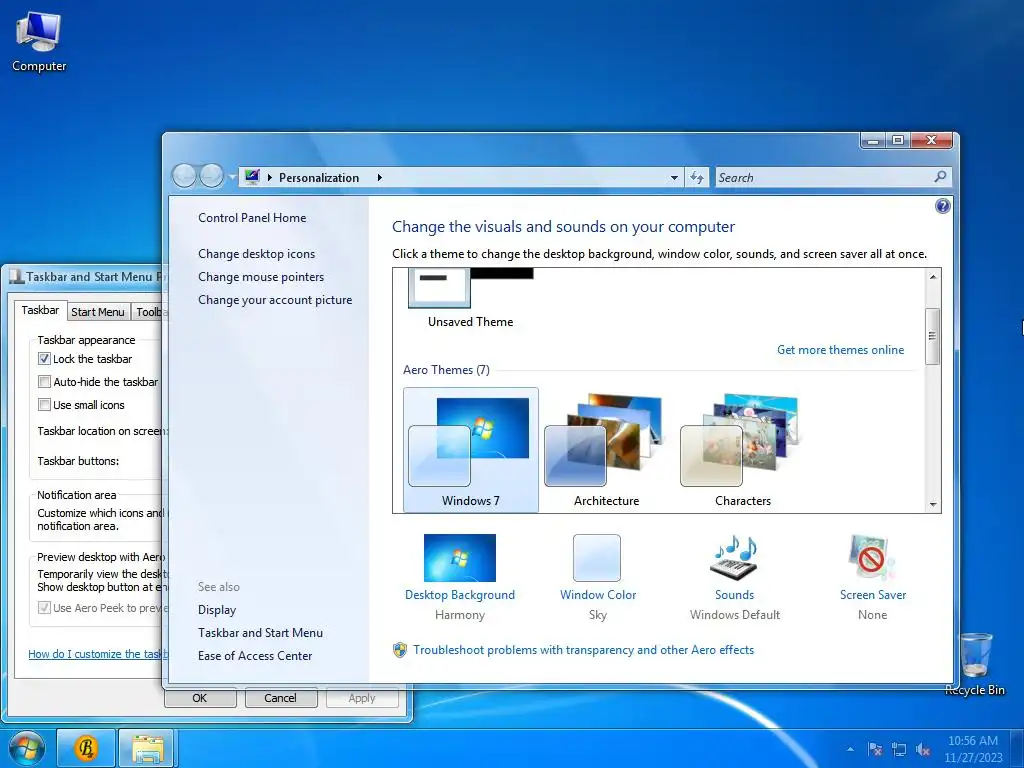Open recent pages dropdown beside navigation arrows
1024x768 pixels.
click(x=232, y=177)
